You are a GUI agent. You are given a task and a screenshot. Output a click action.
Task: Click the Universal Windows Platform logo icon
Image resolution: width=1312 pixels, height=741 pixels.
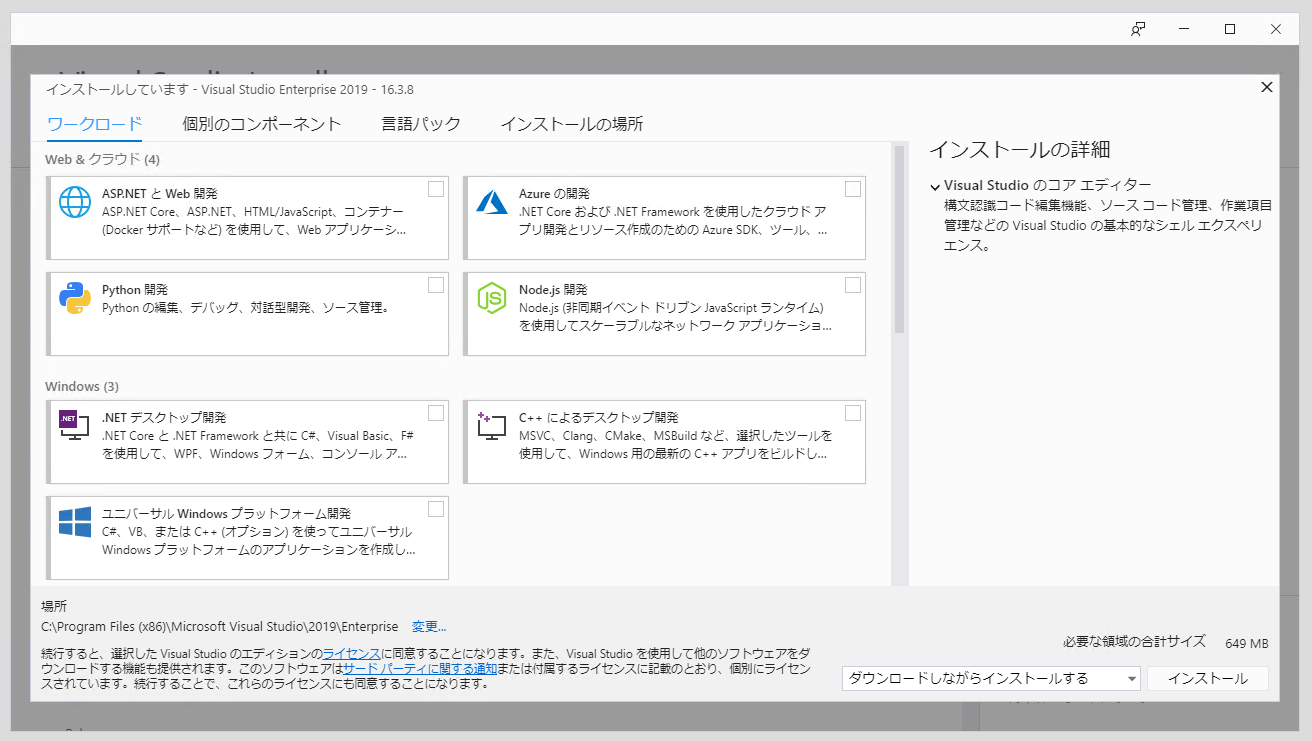(x=75, y=522)
